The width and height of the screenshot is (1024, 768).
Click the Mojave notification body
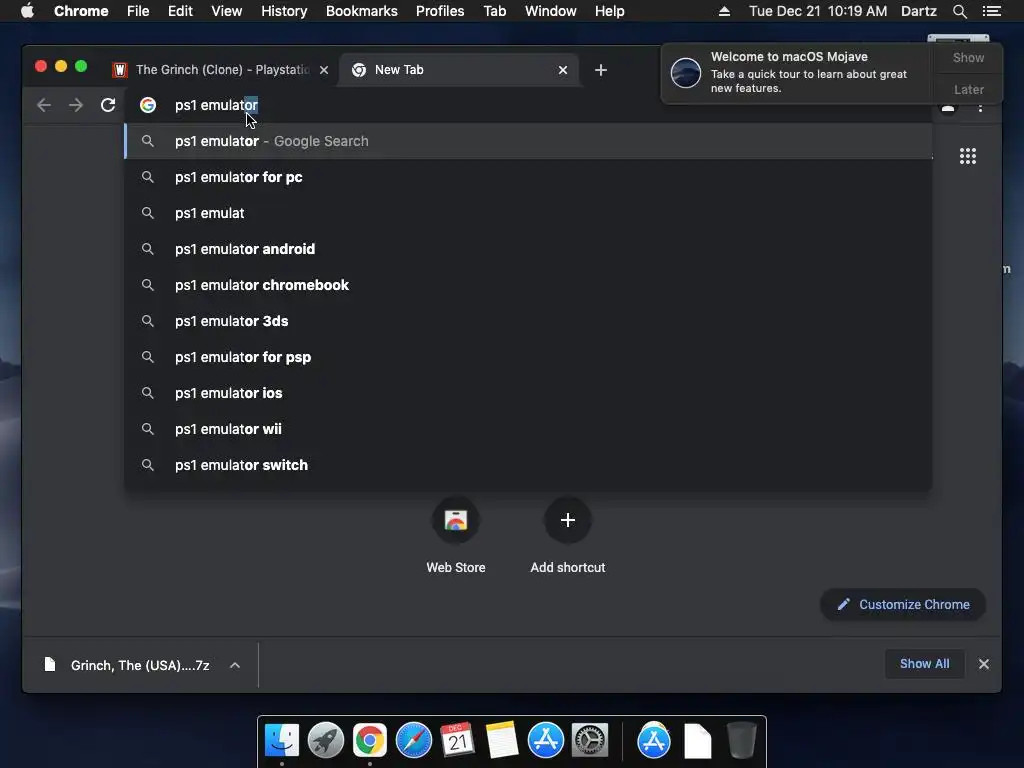pos(797,72)
